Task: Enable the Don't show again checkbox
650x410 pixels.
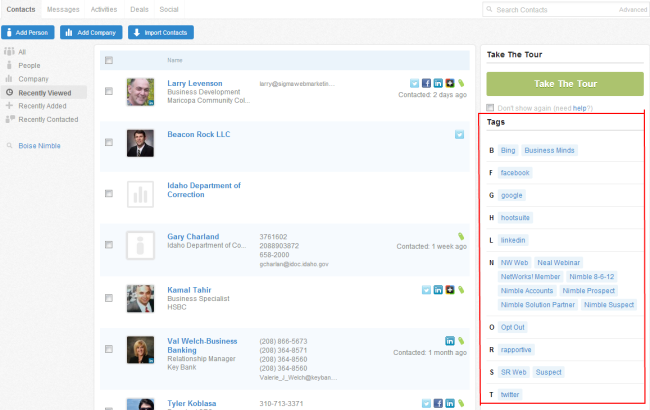Action: point(490,108)
